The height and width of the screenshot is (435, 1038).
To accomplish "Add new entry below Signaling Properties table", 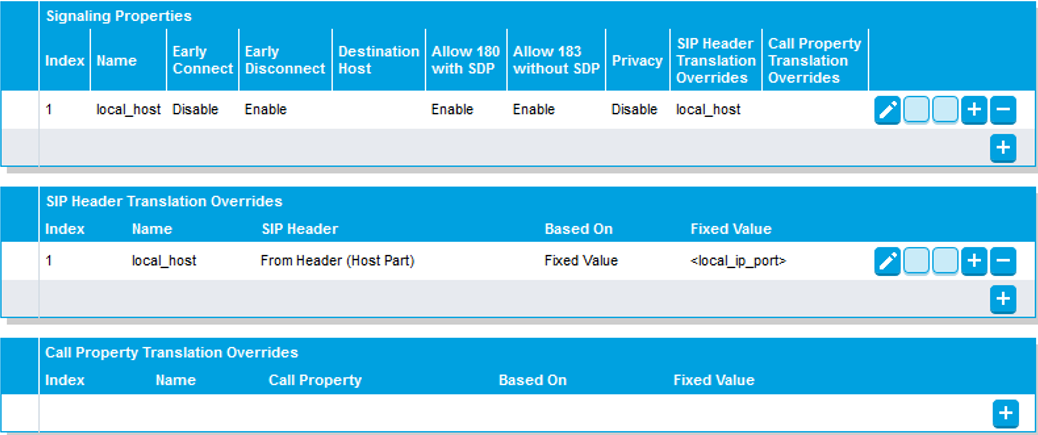I will pos(1003,148).
